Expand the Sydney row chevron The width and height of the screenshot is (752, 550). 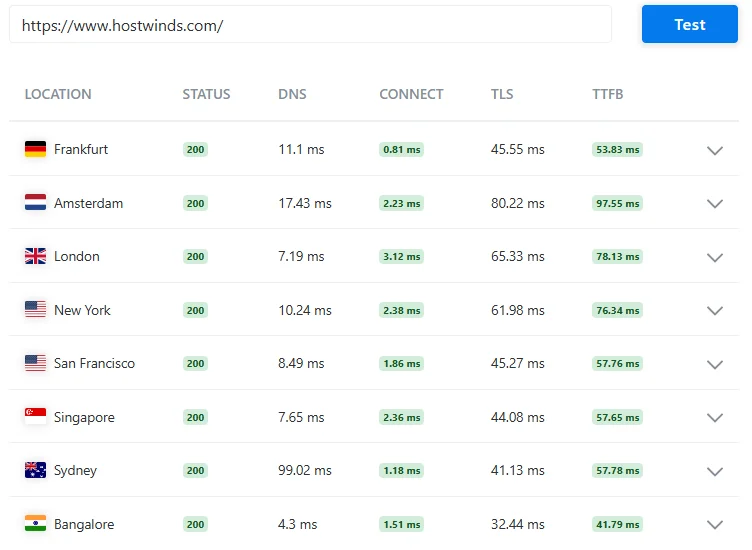pyautogui.click(x=715, y=471)
